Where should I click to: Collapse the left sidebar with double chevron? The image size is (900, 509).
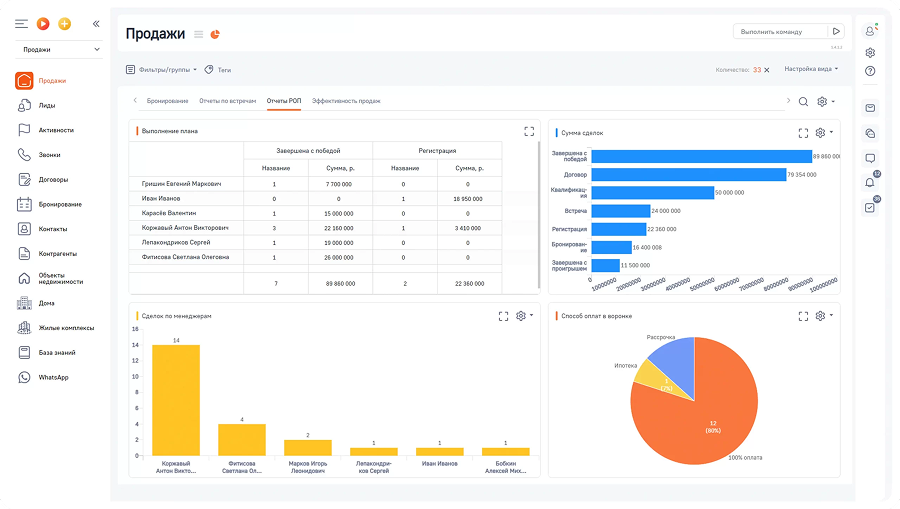click(95, 23)
